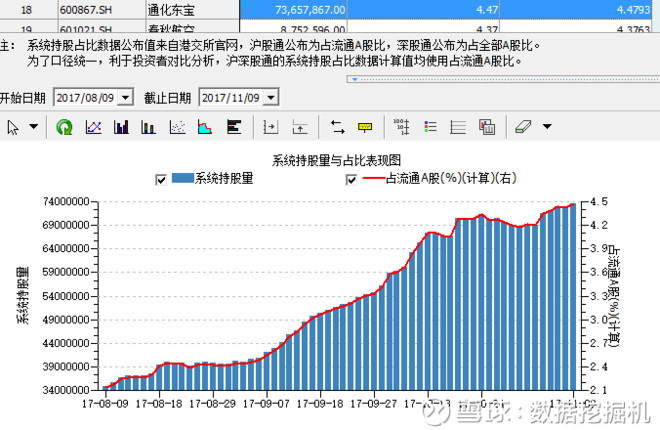Click the red 占流通A股 legend line
The height and width of the screenshot is (430, 660).
click(373, 178)
